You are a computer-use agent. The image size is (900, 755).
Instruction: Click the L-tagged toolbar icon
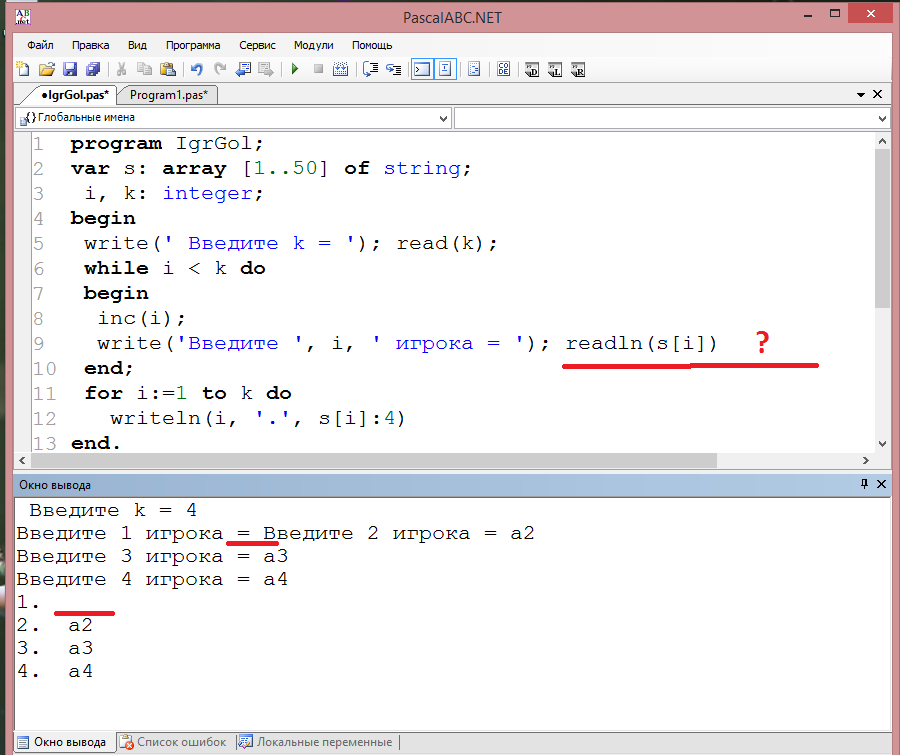pos(554,69)
